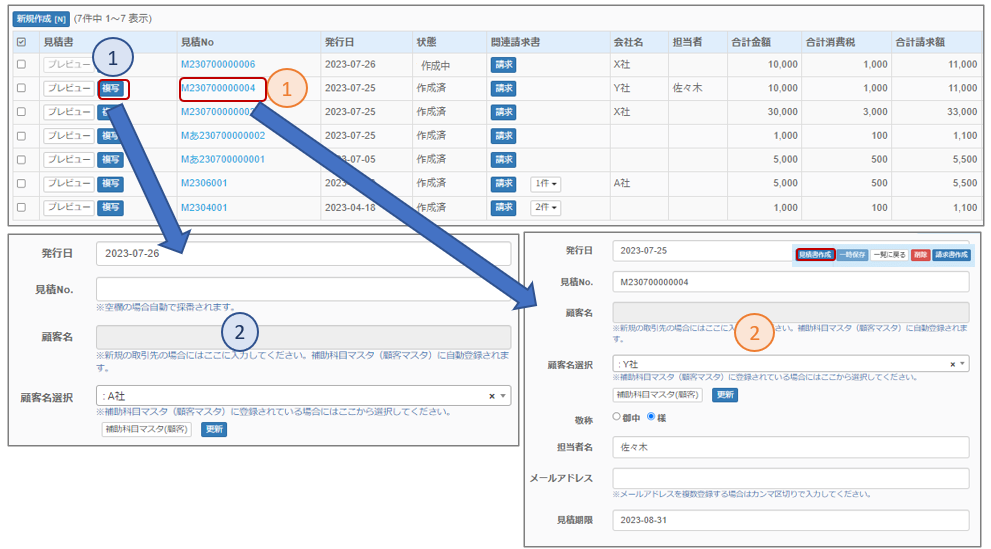Open estimate link Mあ230700000002
Image resolution: width=991 pixels, height=549 pixels.
point(223,136)
